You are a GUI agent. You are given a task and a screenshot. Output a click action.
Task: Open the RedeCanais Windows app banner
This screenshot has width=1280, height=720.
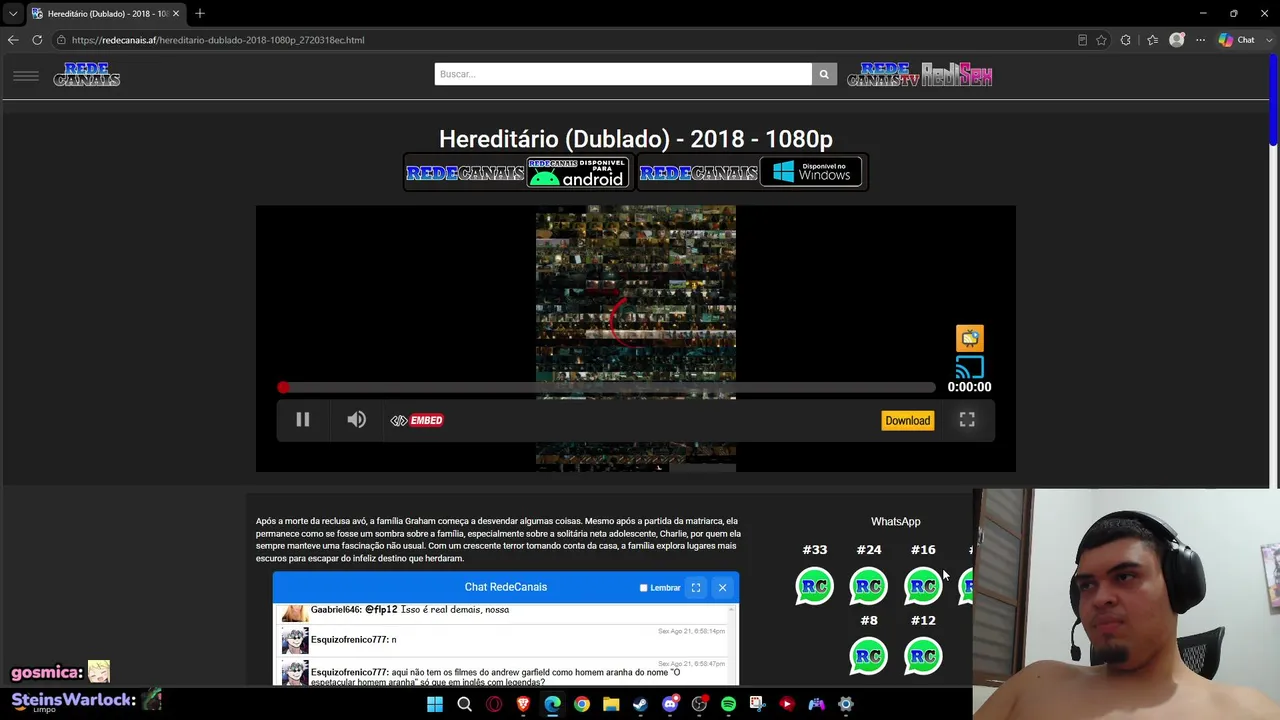pyautogui.click(x=752, y=172)
